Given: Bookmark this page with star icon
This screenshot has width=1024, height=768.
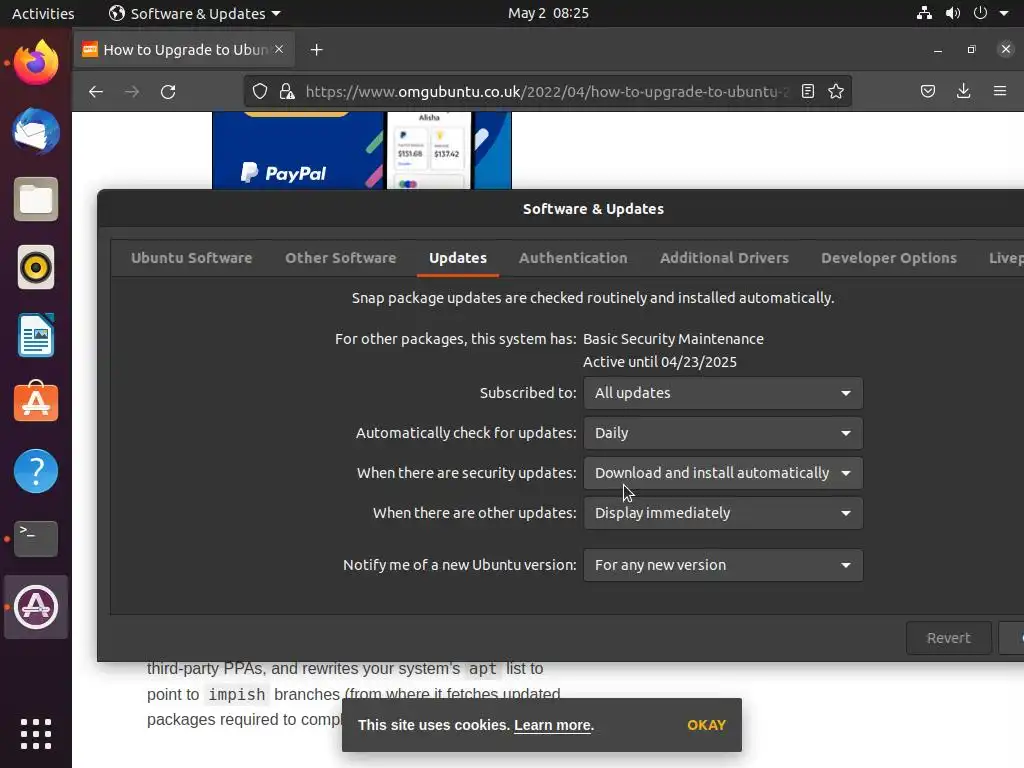Looking at the screenshot, I should (836, 91).
